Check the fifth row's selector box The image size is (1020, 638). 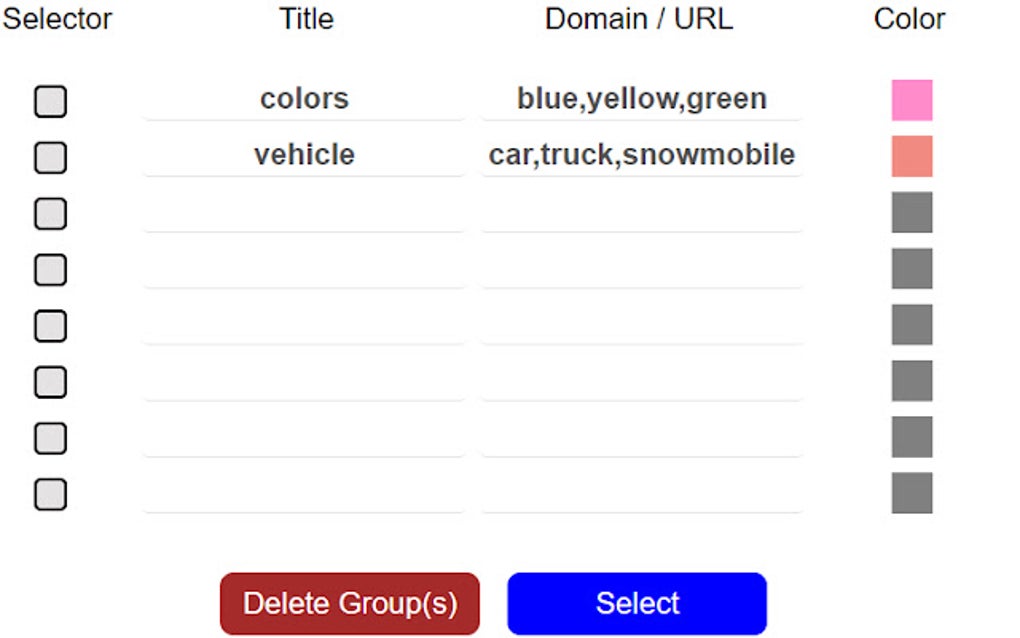[50, 325]
